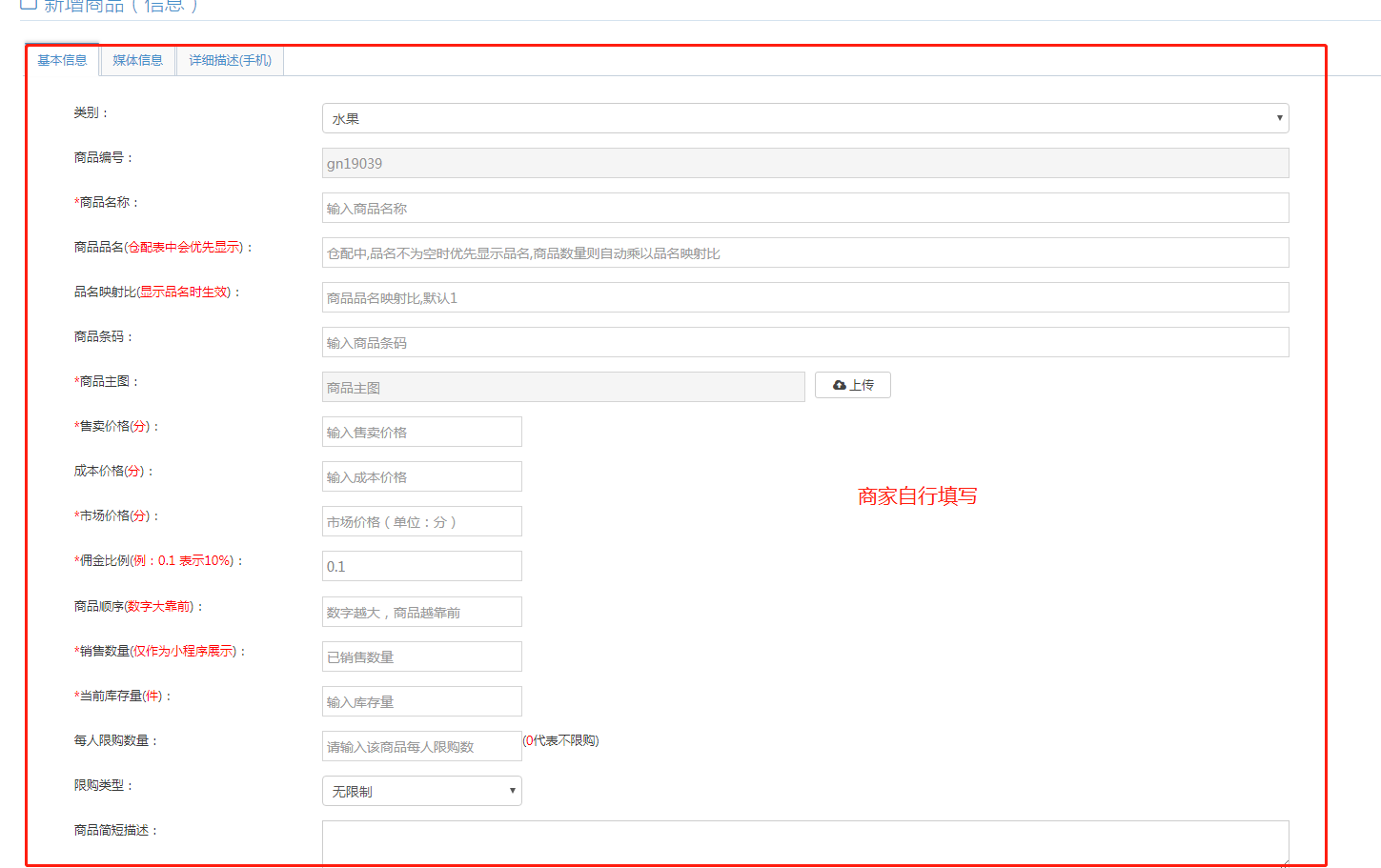Click the 输入商品名称 input field

pyautogui.click(x=805, y=208)
